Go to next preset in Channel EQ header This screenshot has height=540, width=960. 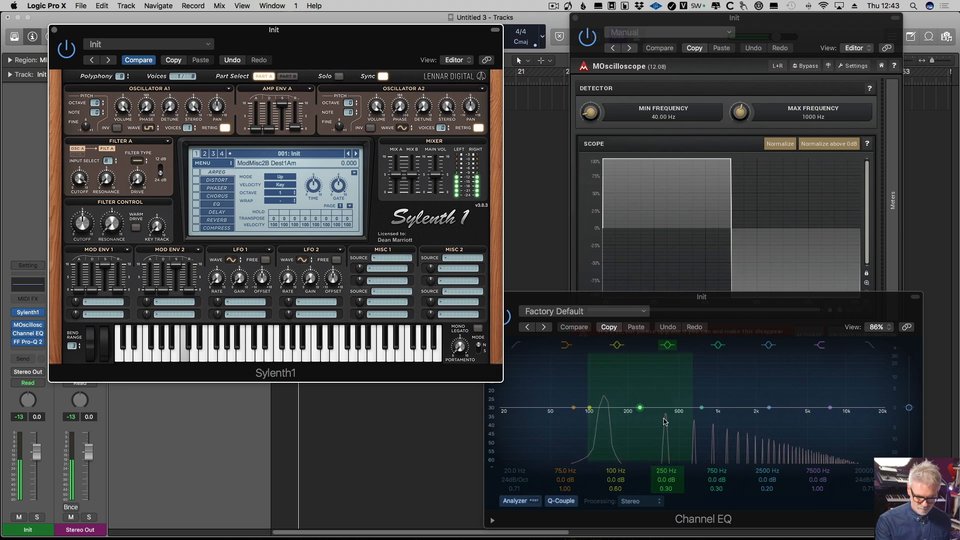543,327
